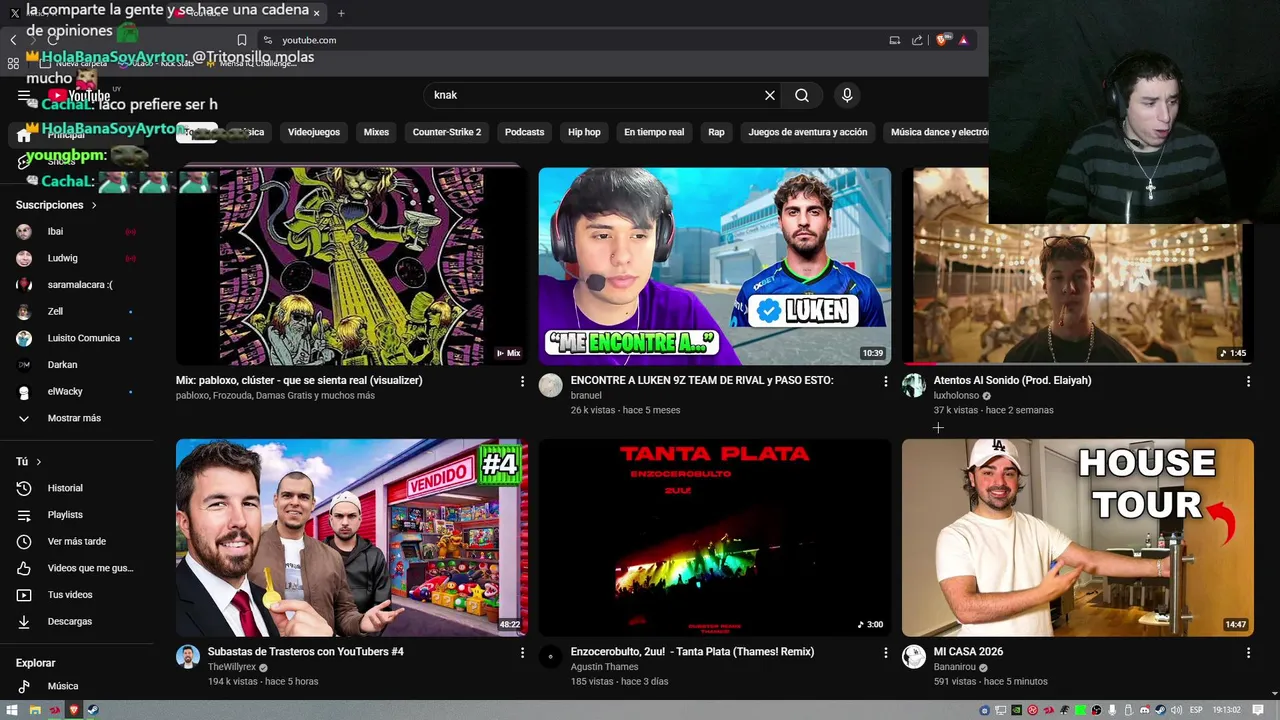Open options for Tanta Plata remix video
The width and height of the screenshot is (1280, 720).
click(x=885, y=652)
